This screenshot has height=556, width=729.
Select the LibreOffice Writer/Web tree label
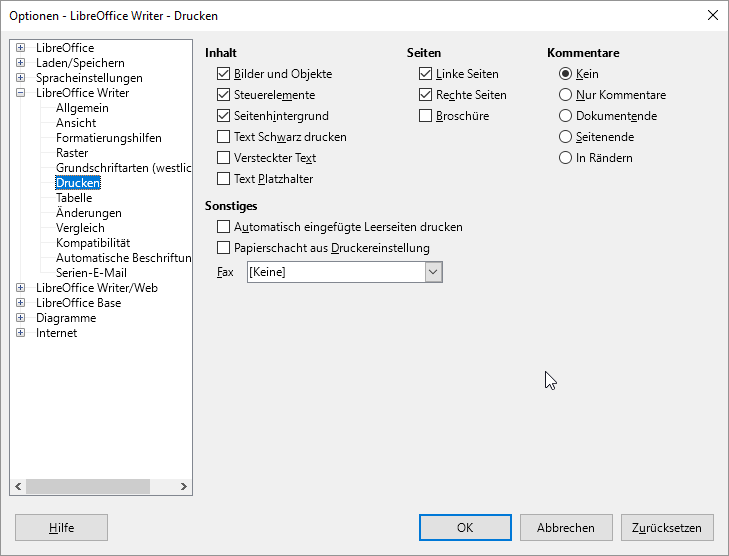(x=97, y=287)
